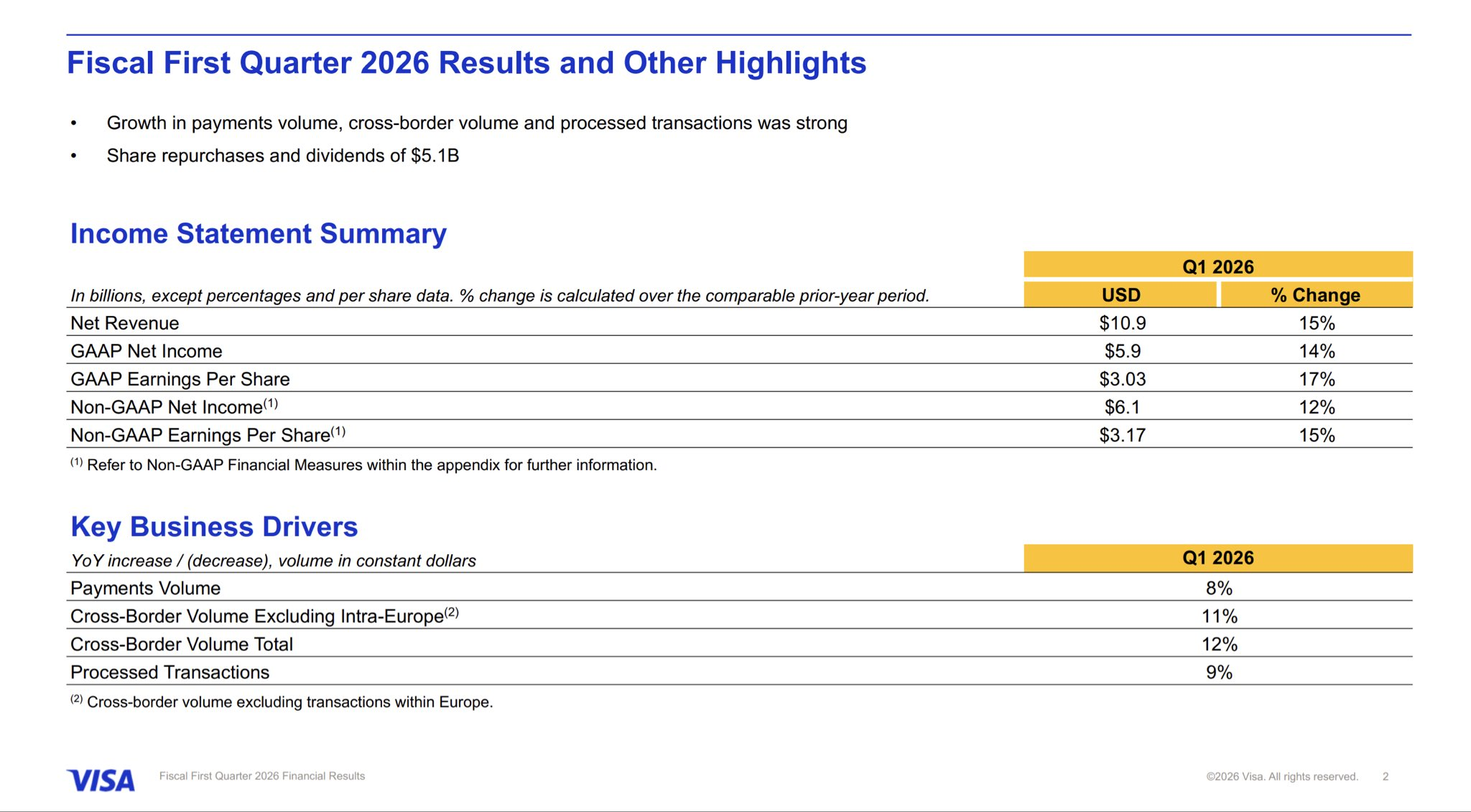Click the $3.03 GAAP Earnings Per Share value
This screenshot has height=812, width=1471.
(1122, 379)
